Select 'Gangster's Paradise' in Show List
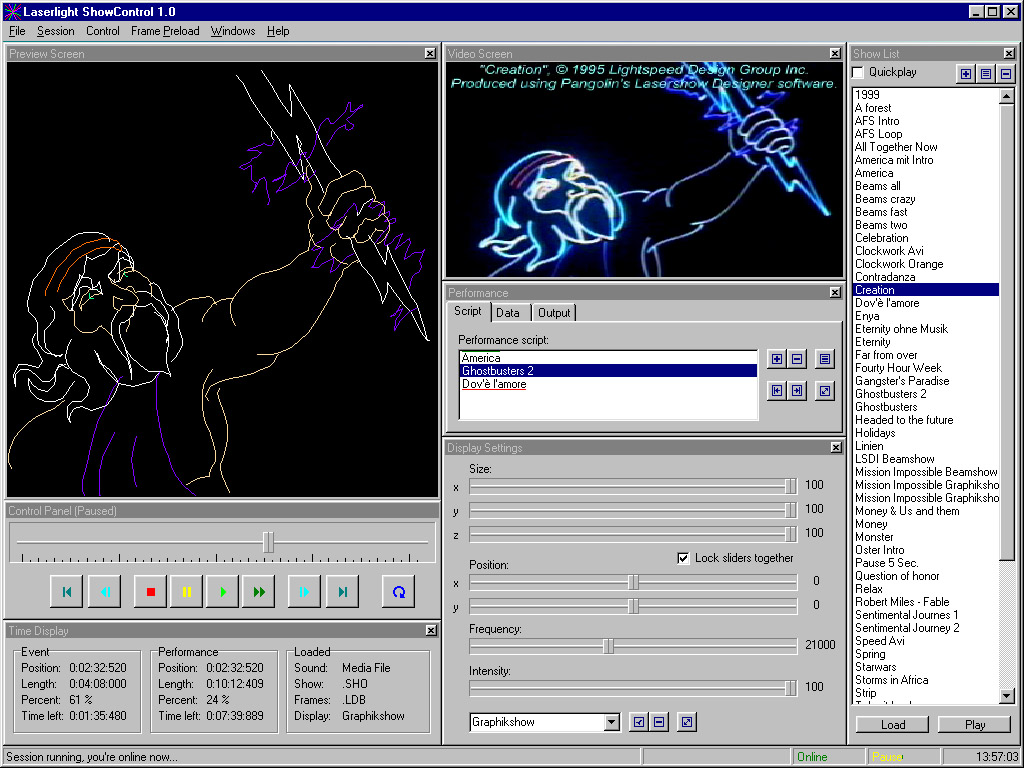Viewport: 1024px width, 768px height. pos(926,381)
